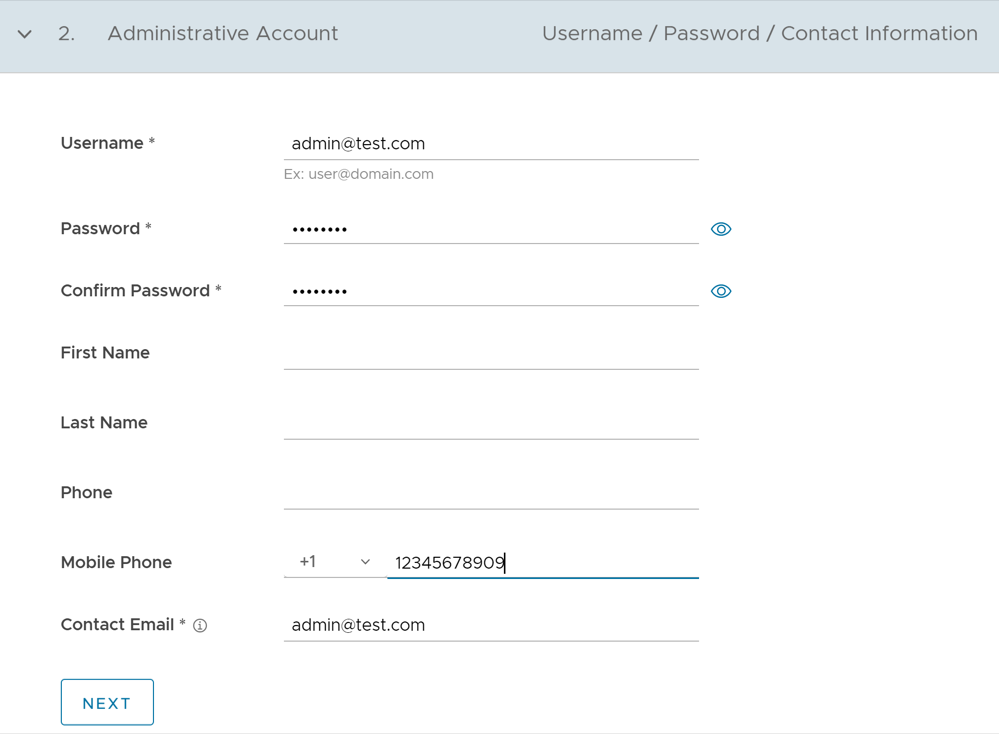The width and height of the screenshot is (999, 734).
Task: Click the Administrative Account section title
Action: click(x=222, y=34)
